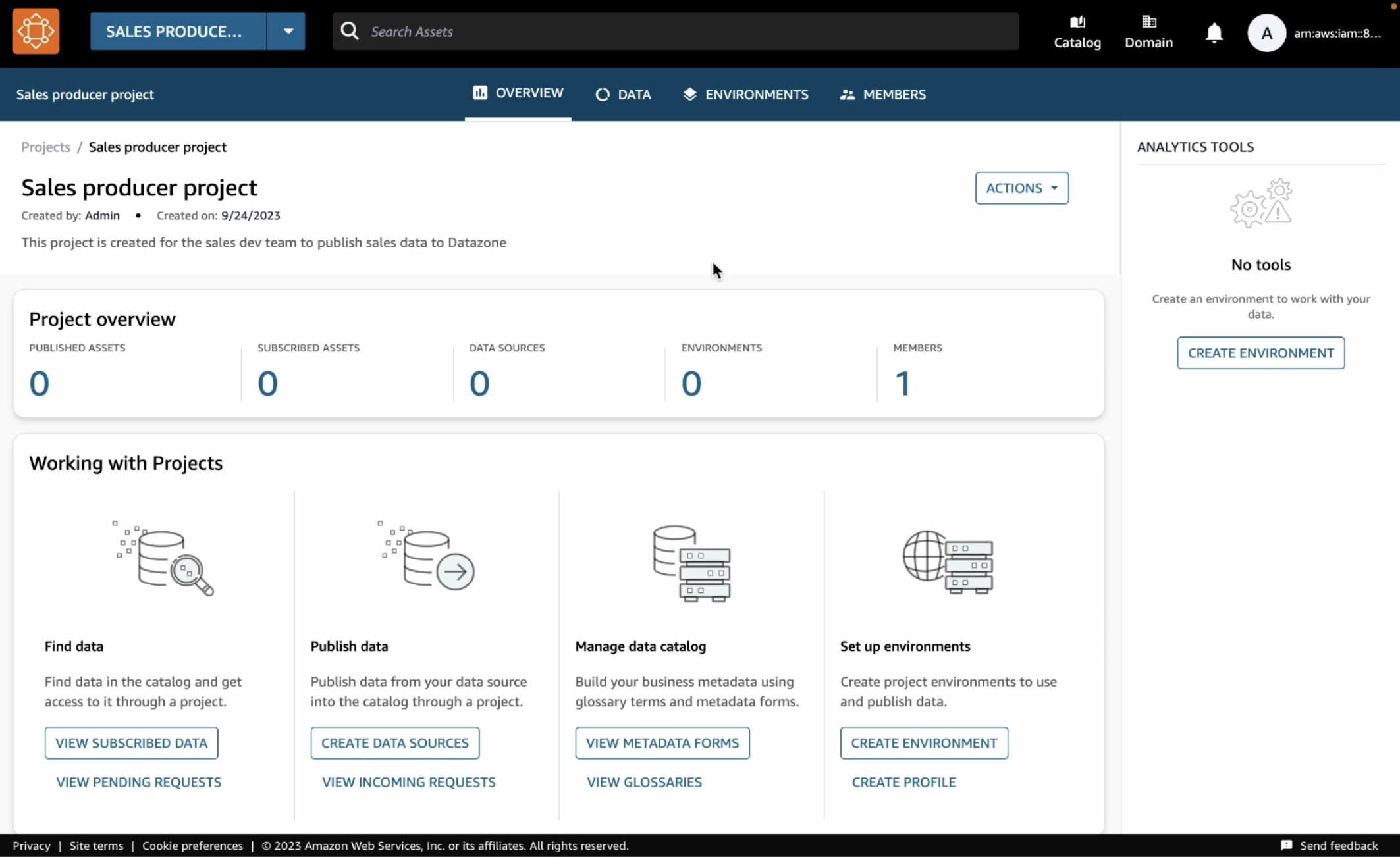
Task: Click the Set up environments heading
Action: coord(905,646)
